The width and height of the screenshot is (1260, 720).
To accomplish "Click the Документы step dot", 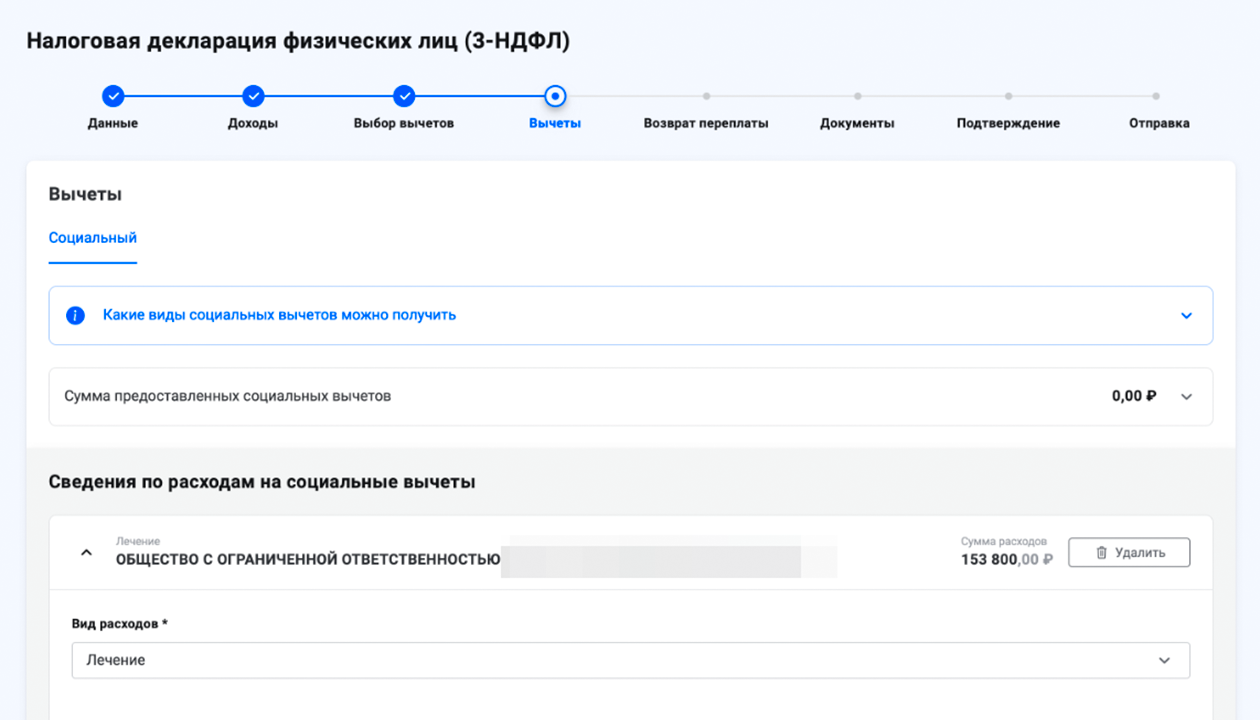I will pyautogui.click(x=857, y=97).
